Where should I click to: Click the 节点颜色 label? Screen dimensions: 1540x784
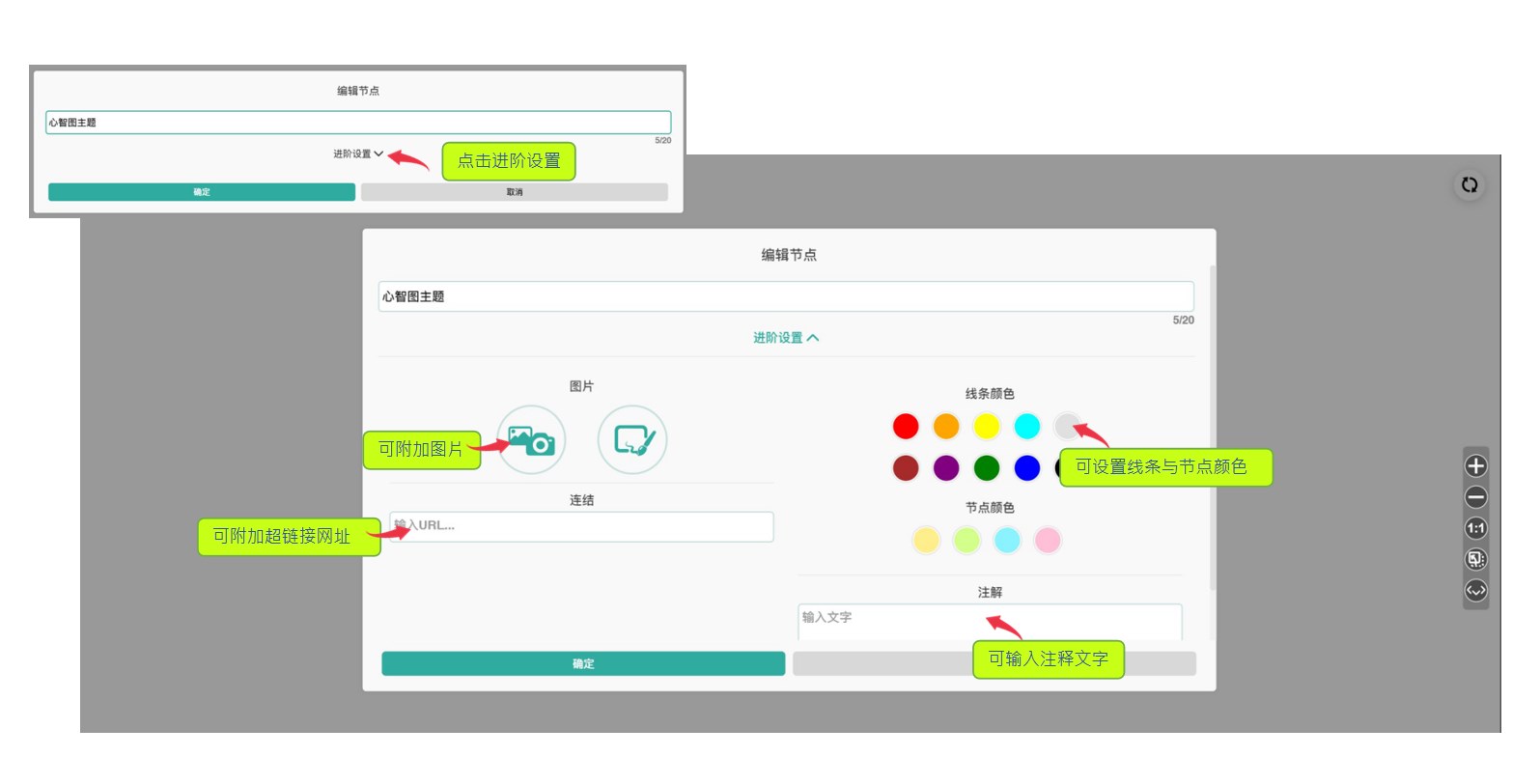tap(990, 508)
